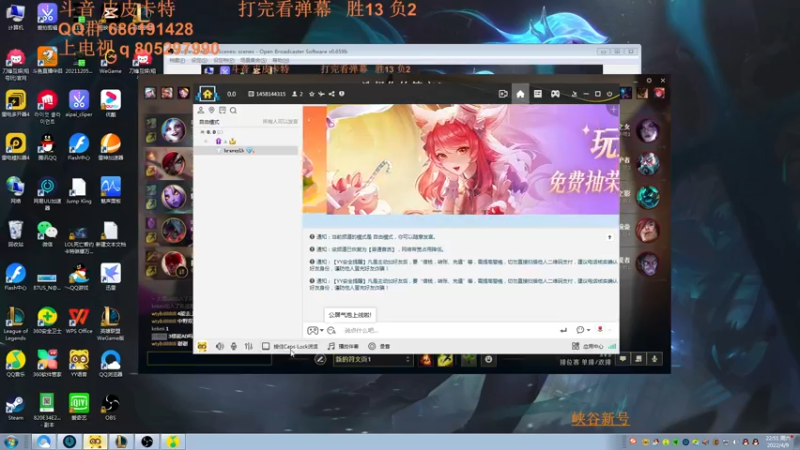Switch to YY owl icon in taskbar
Screen dimensions: 800x450
(95, 442)
